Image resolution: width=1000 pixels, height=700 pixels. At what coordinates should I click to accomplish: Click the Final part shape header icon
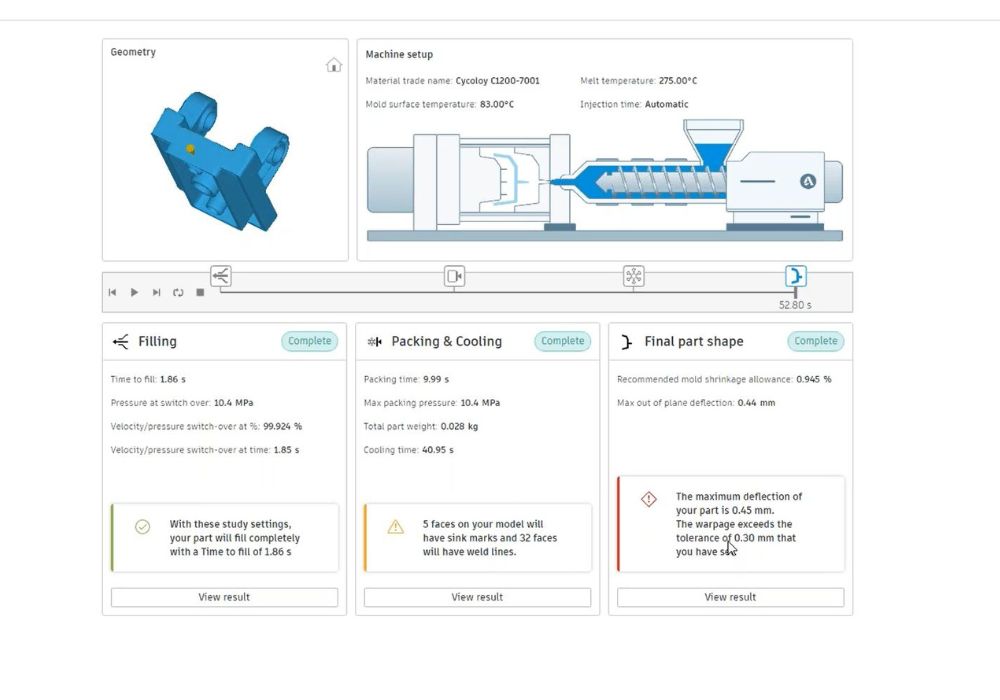tap(627, 342)
